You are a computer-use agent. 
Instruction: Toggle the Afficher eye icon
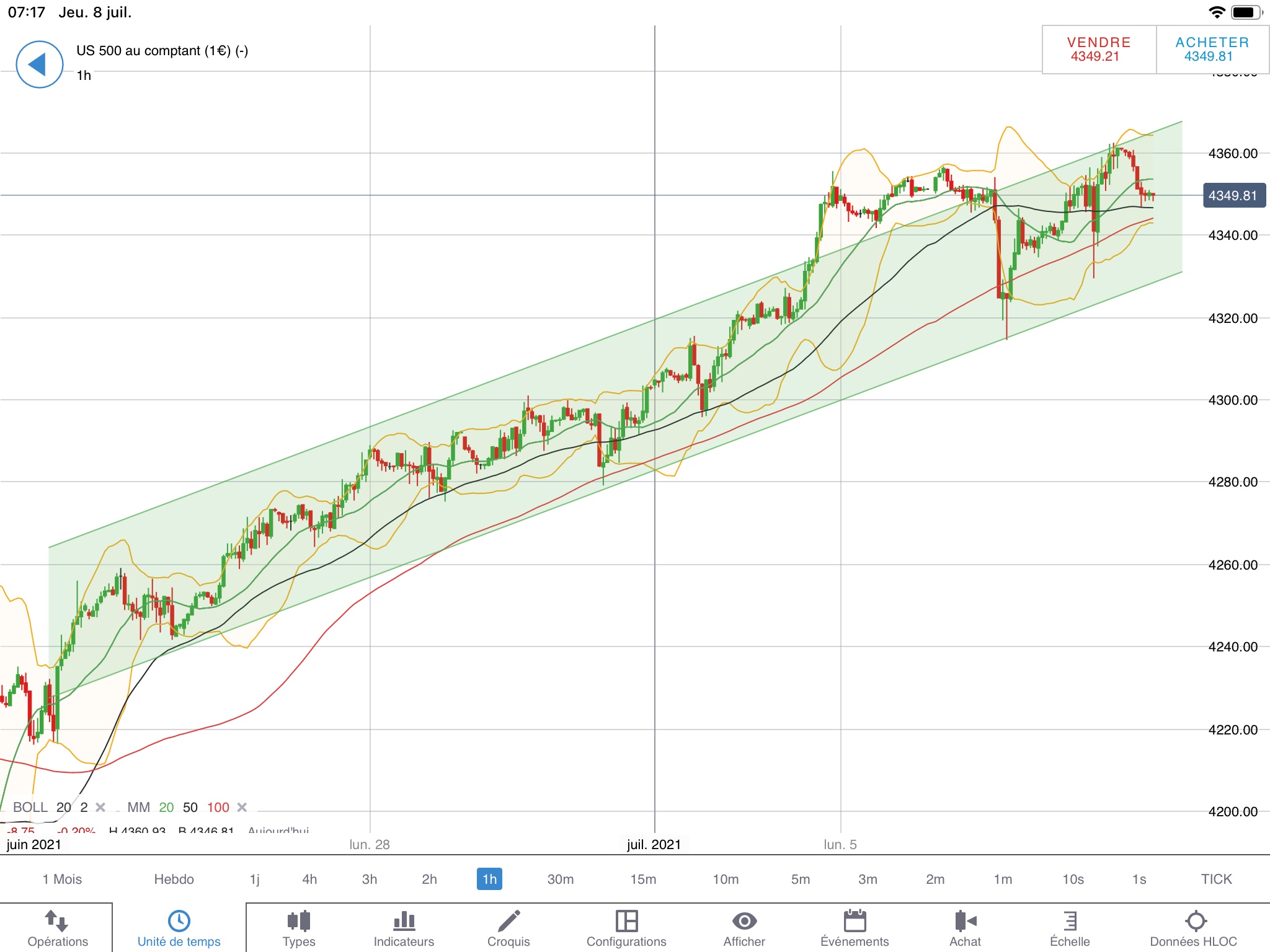[x=744, y=921]
